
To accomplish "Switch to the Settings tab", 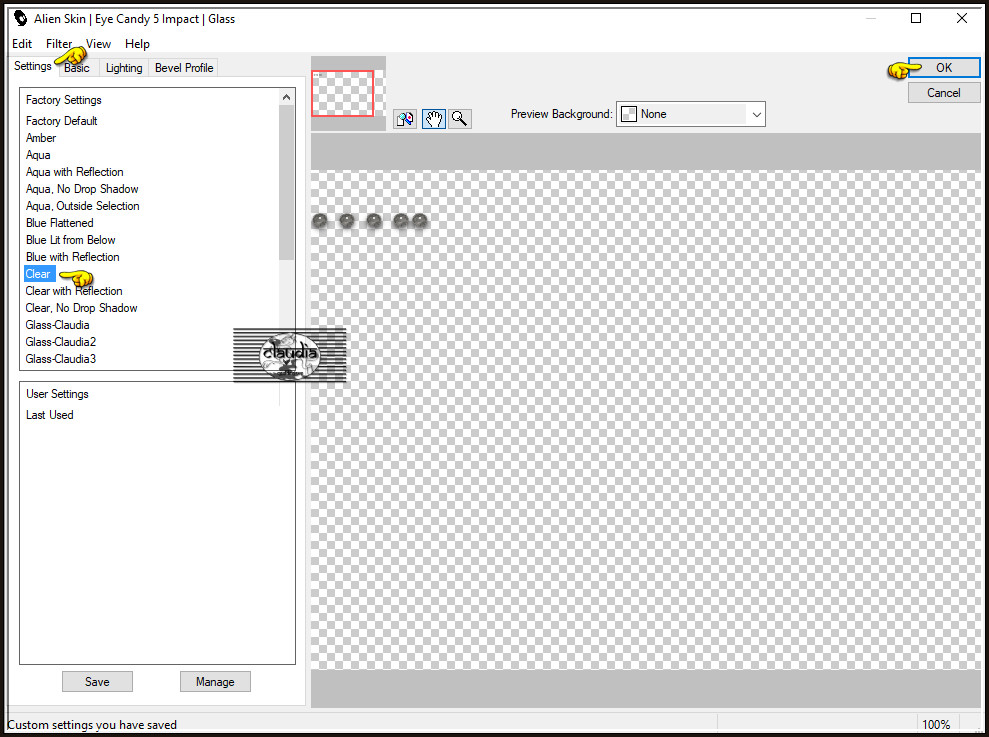I will (33, 66).
